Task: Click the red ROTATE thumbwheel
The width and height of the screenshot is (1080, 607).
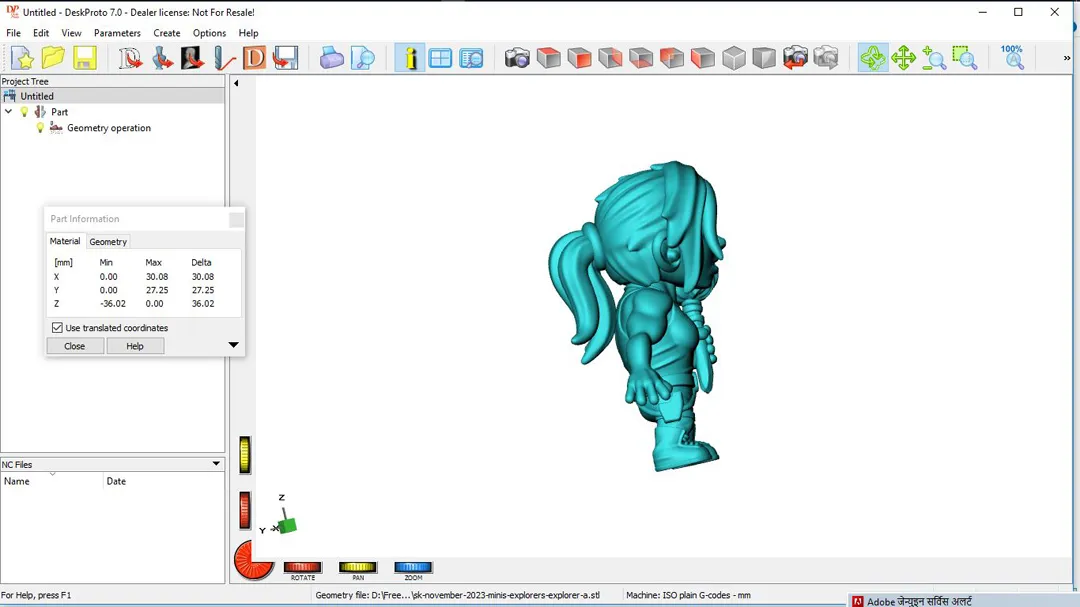Action: click(302, 567)
